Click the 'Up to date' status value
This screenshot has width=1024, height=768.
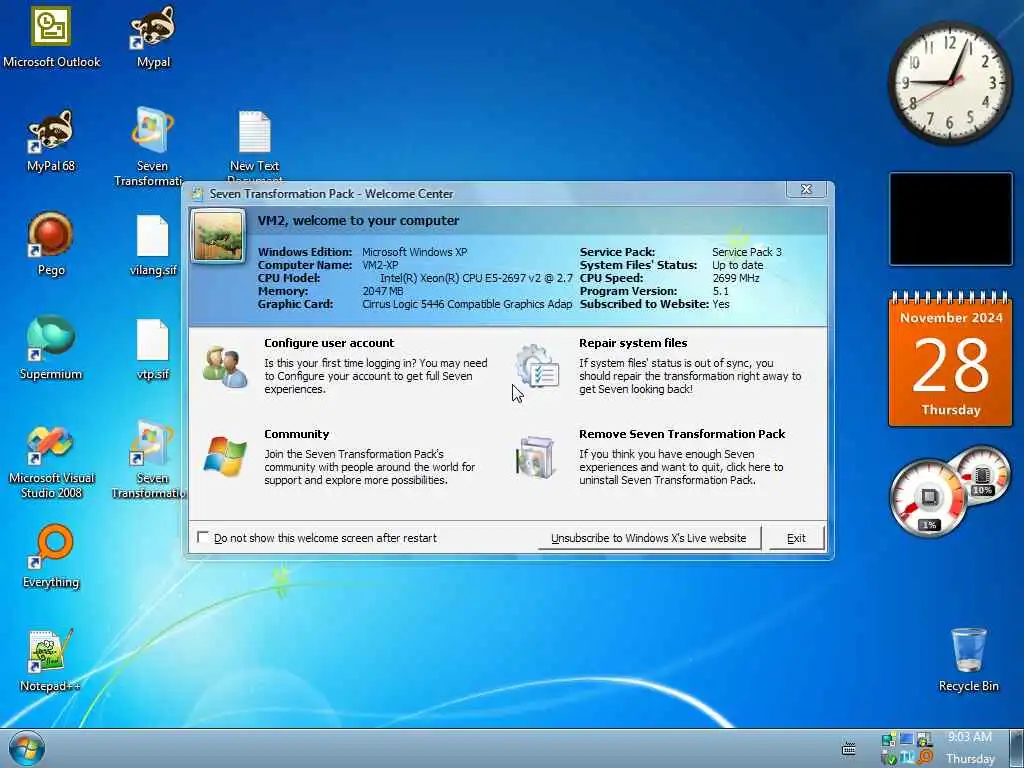pos(737,265)
